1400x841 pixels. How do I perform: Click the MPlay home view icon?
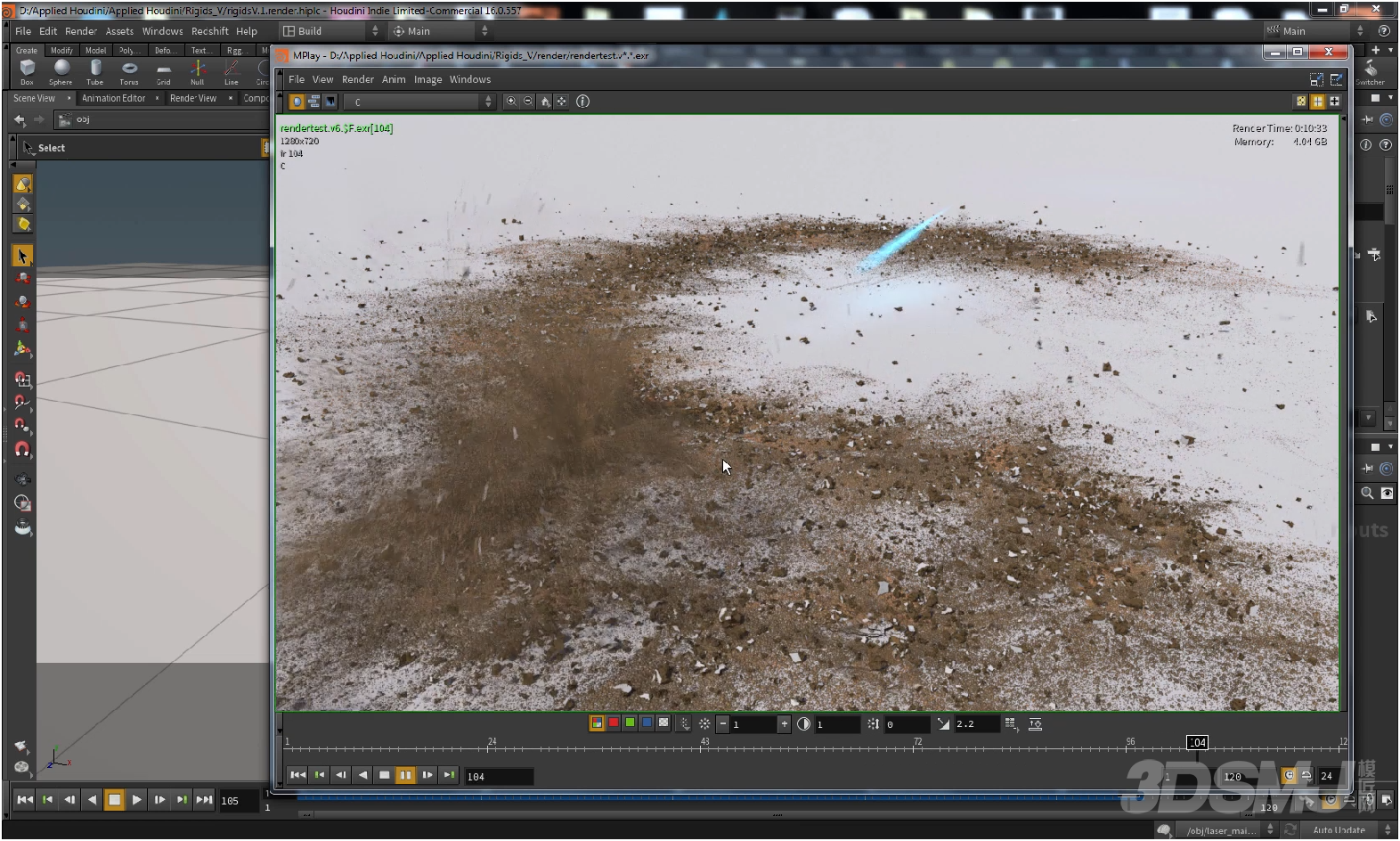[545, 102]
